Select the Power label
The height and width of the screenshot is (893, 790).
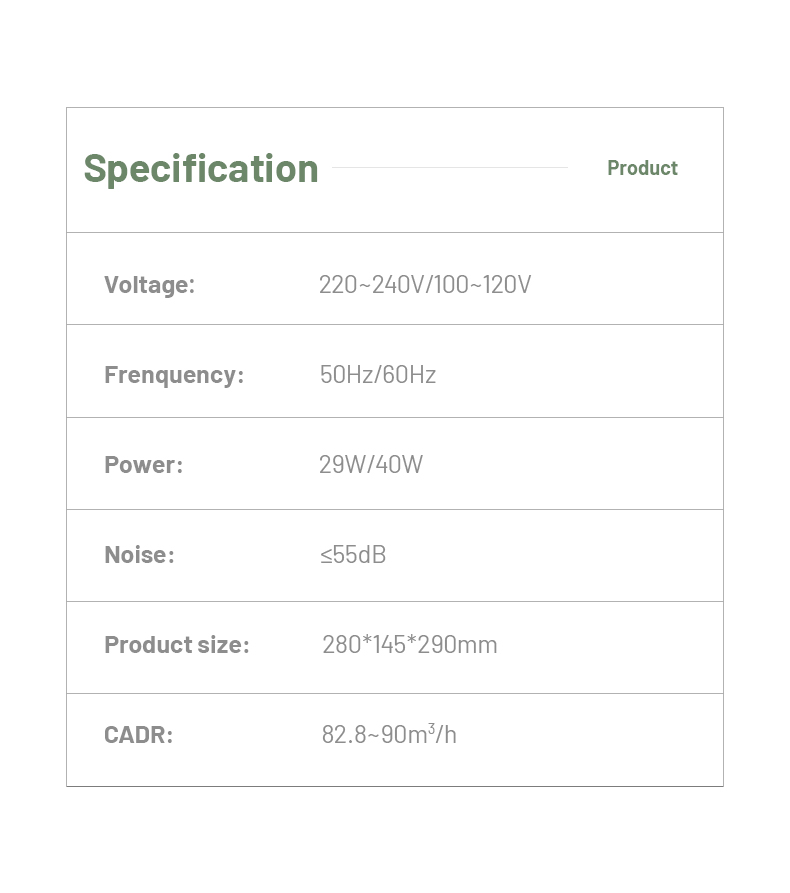coord(143,465)
